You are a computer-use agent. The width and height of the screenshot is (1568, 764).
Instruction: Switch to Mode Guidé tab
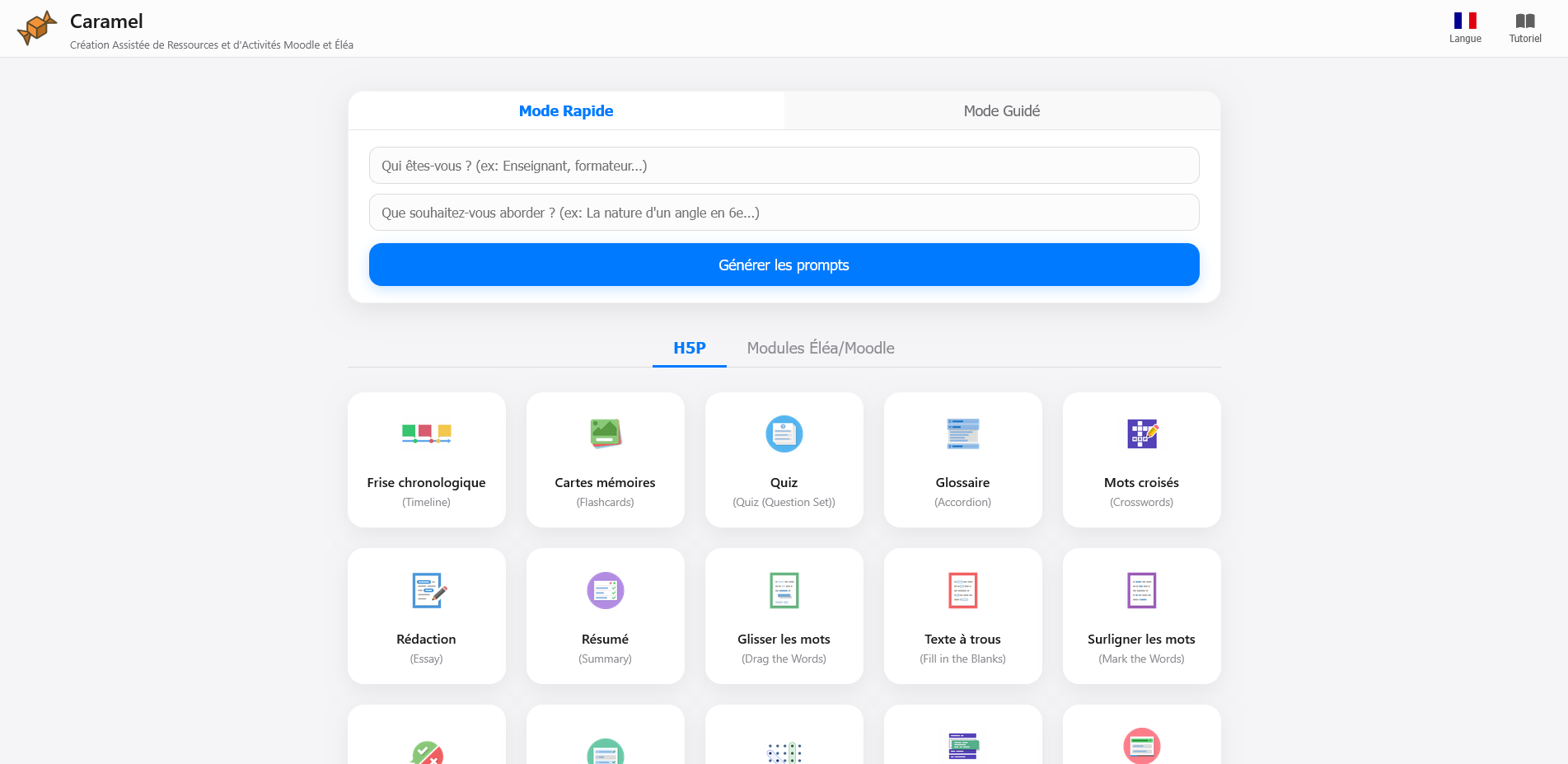pos(1001,111)
